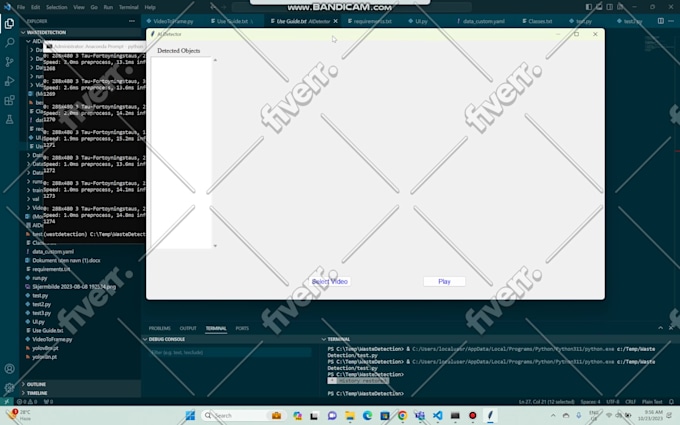680x425 pixels.
Task: Open the Testing flask view
Action: pos(9,119)
